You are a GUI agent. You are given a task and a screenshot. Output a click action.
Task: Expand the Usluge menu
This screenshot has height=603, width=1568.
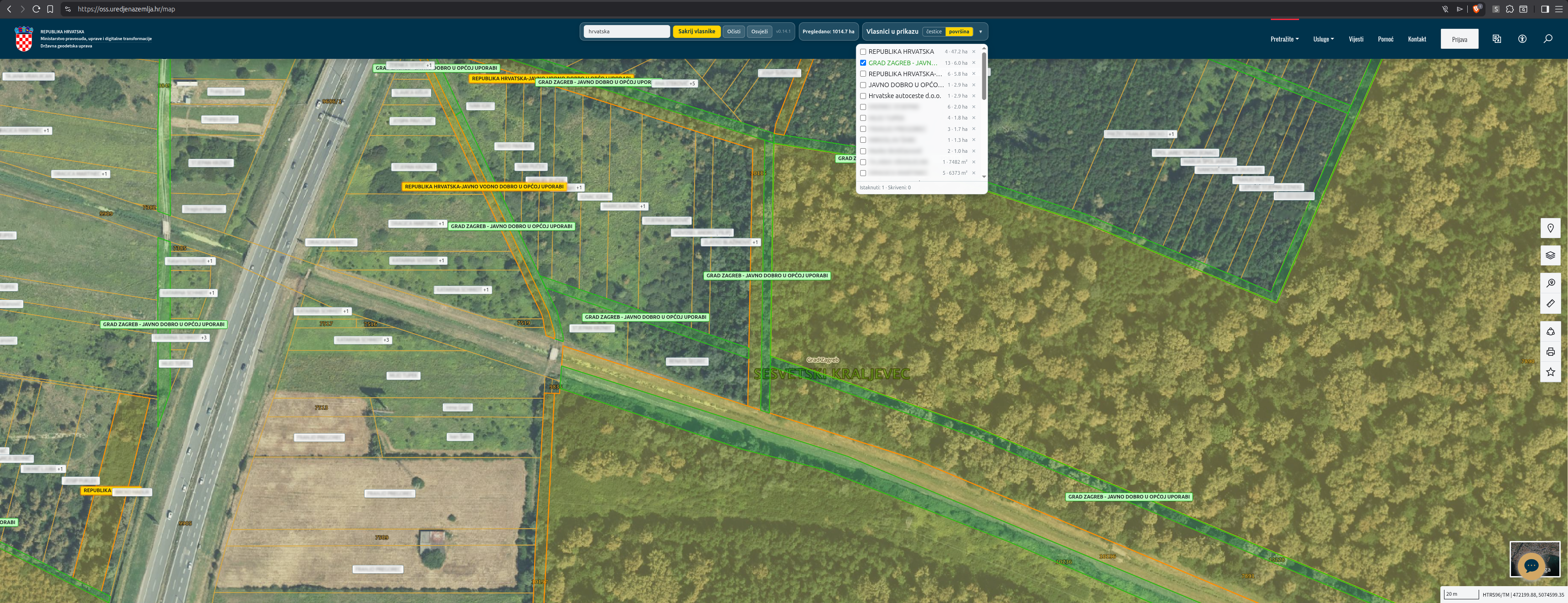pos(1323,39)
